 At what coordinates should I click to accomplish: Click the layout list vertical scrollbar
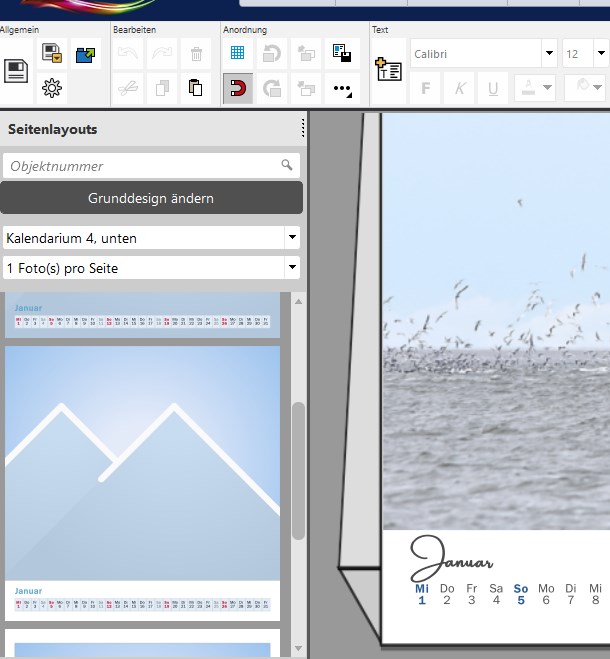(x=298, y=470)
